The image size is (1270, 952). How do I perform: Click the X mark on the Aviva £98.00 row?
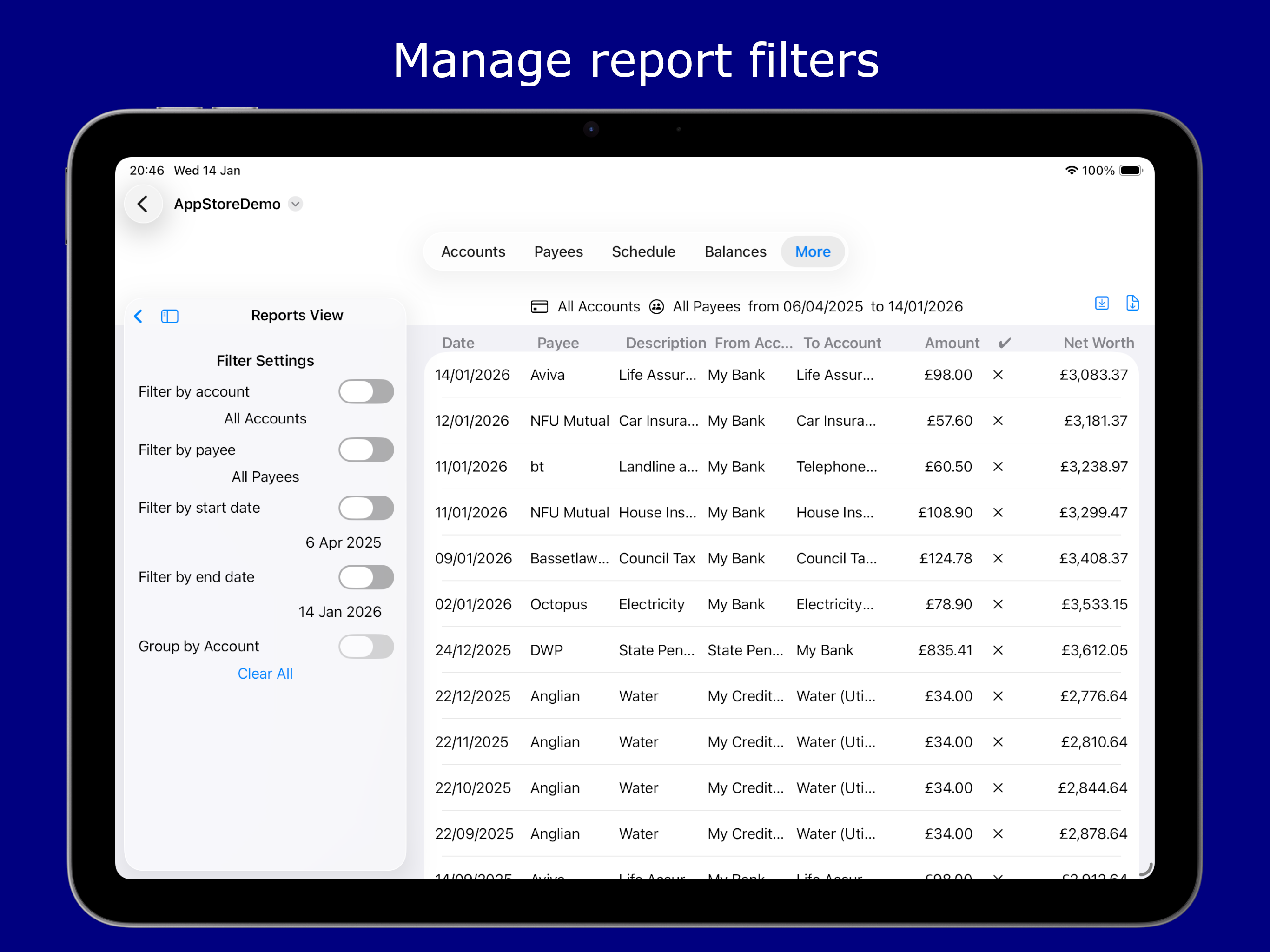click(998, 375)
